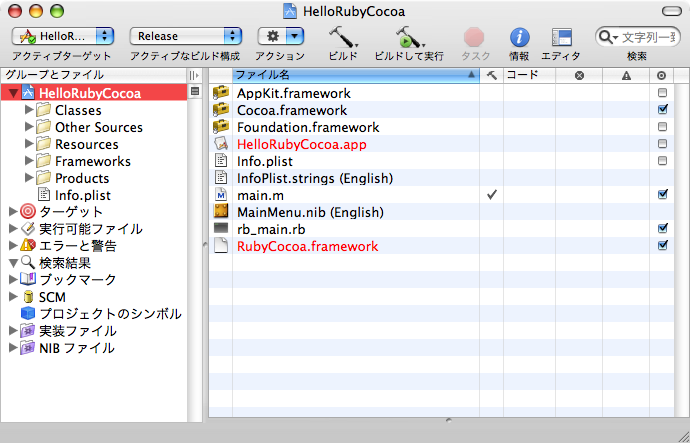The width and height of the screenshot is (690, 443).
Task: Check target checkbox for Info.plist row
Action: [x=662, y=161]
